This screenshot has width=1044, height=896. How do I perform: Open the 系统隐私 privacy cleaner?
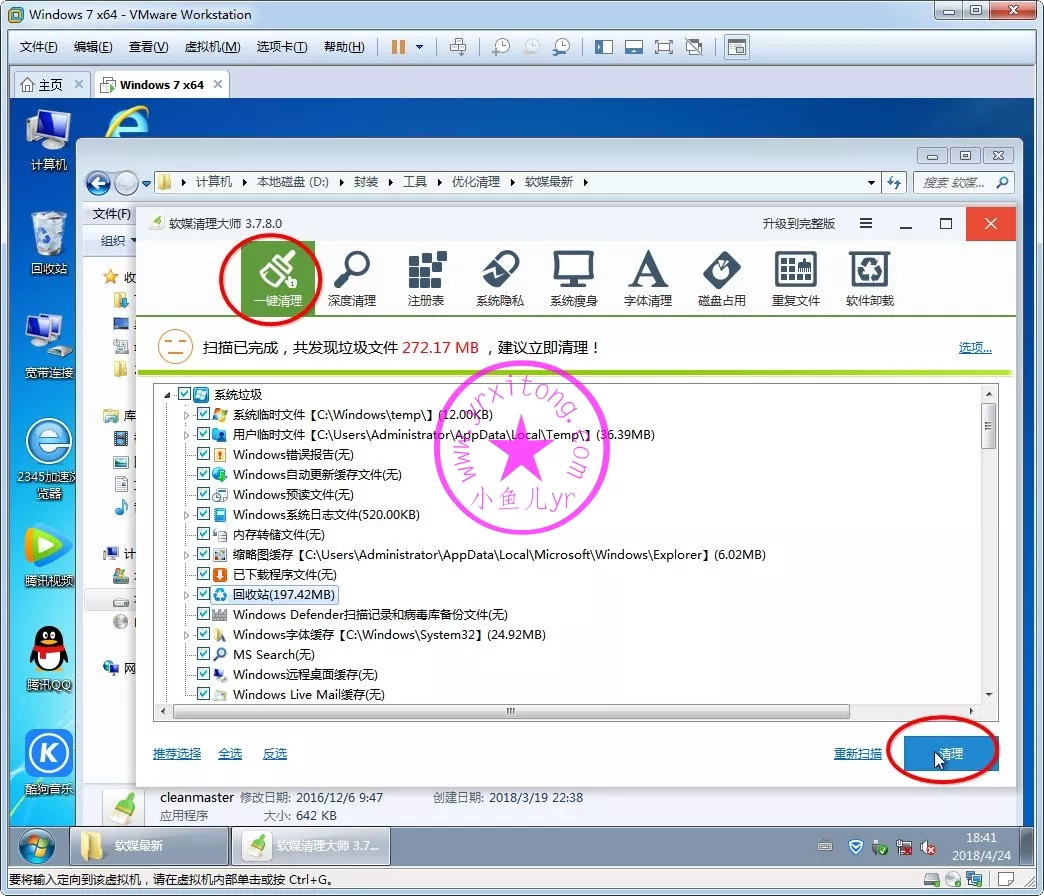coord(499,278)
